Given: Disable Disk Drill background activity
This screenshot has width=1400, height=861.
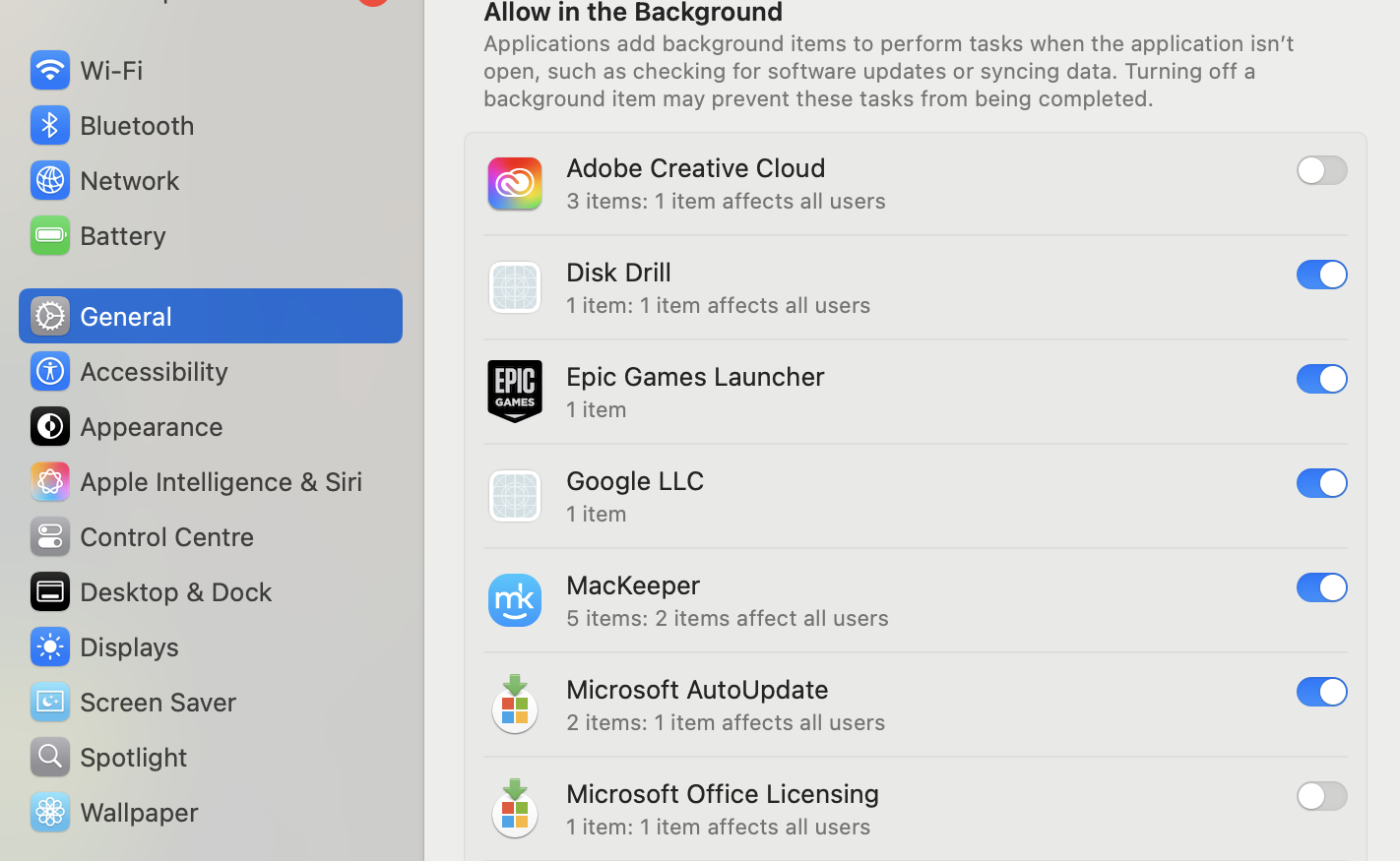Looking at the screenshot, I should (1321, 275).
